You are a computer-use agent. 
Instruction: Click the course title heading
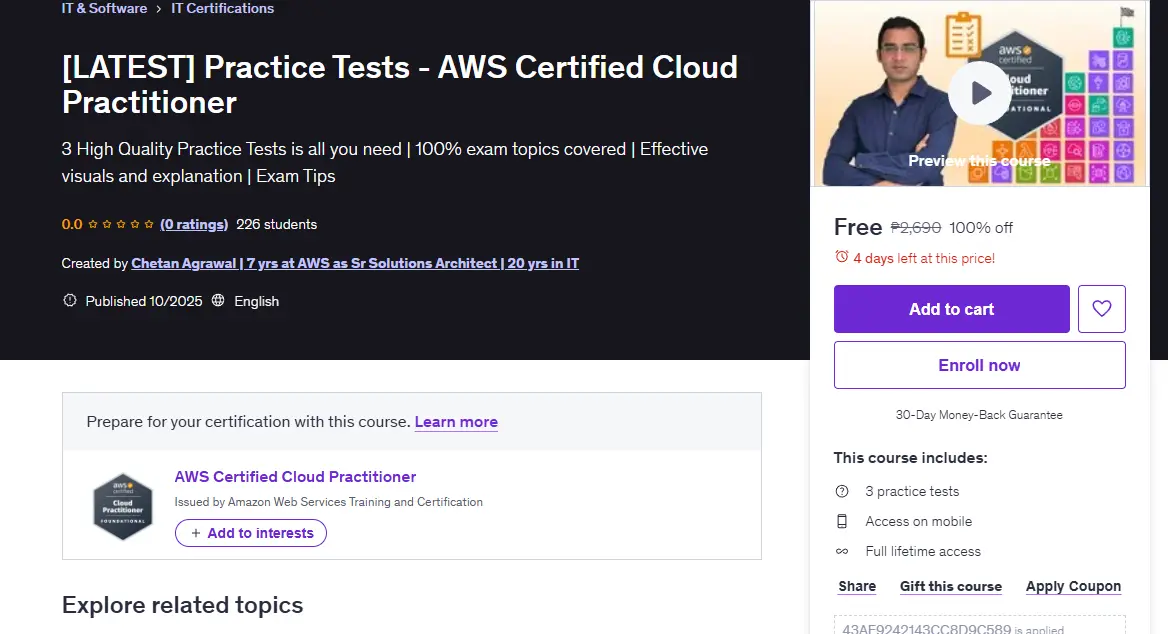[x=399, y=84]
